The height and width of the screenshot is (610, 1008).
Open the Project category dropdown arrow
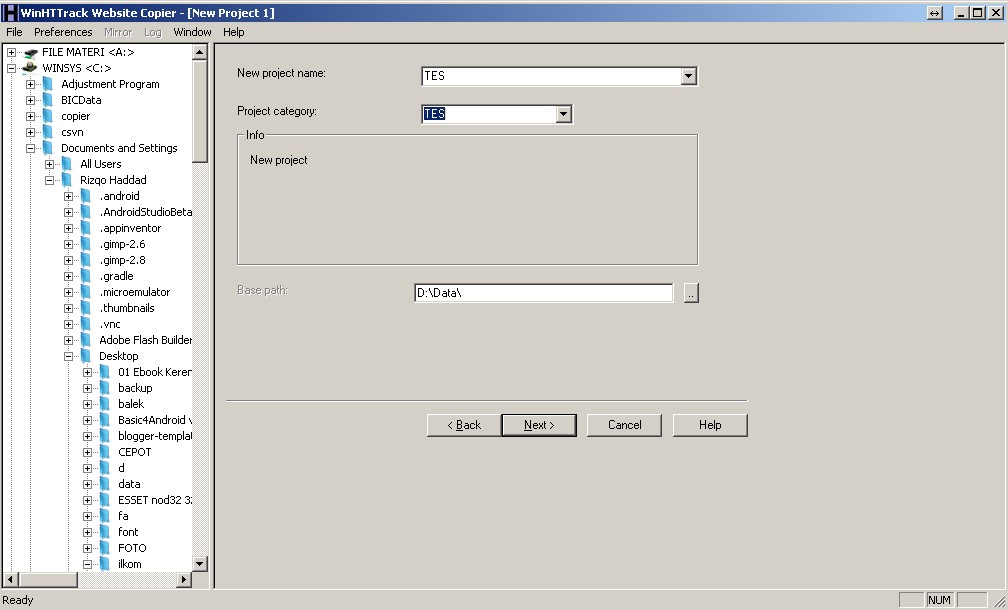[x=563, y=114]
